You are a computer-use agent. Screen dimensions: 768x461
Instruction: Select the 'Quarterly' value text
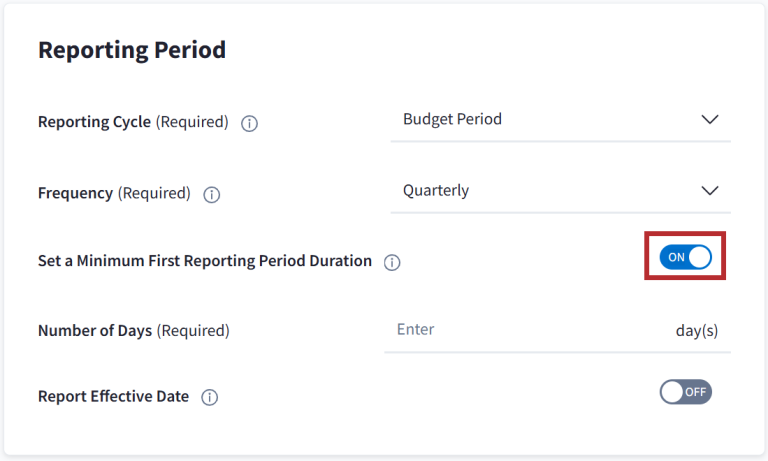coord(436,190)
